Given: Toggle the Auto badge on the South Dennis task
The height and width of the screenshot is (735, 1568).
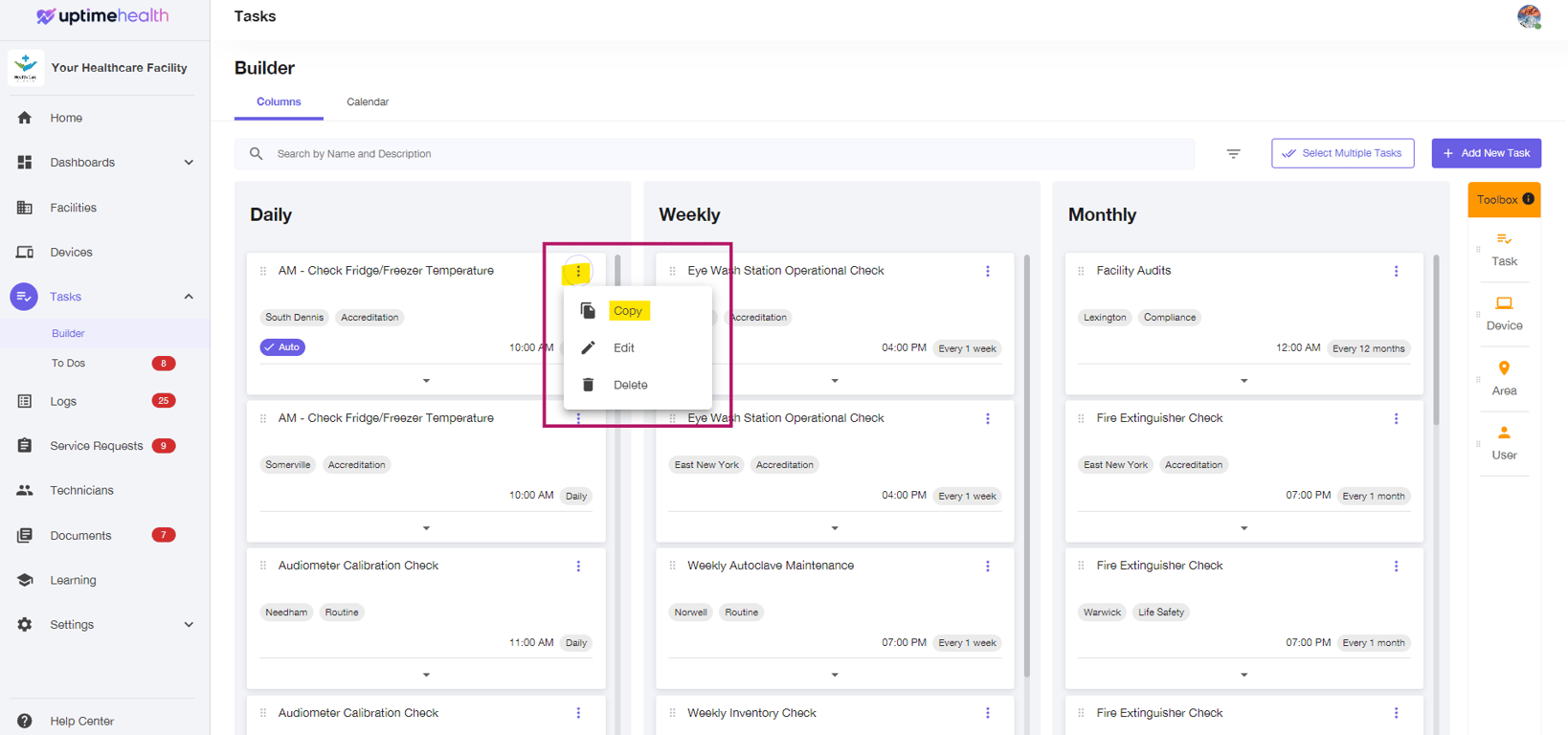Looking at the screenshot, I should 282,347.
